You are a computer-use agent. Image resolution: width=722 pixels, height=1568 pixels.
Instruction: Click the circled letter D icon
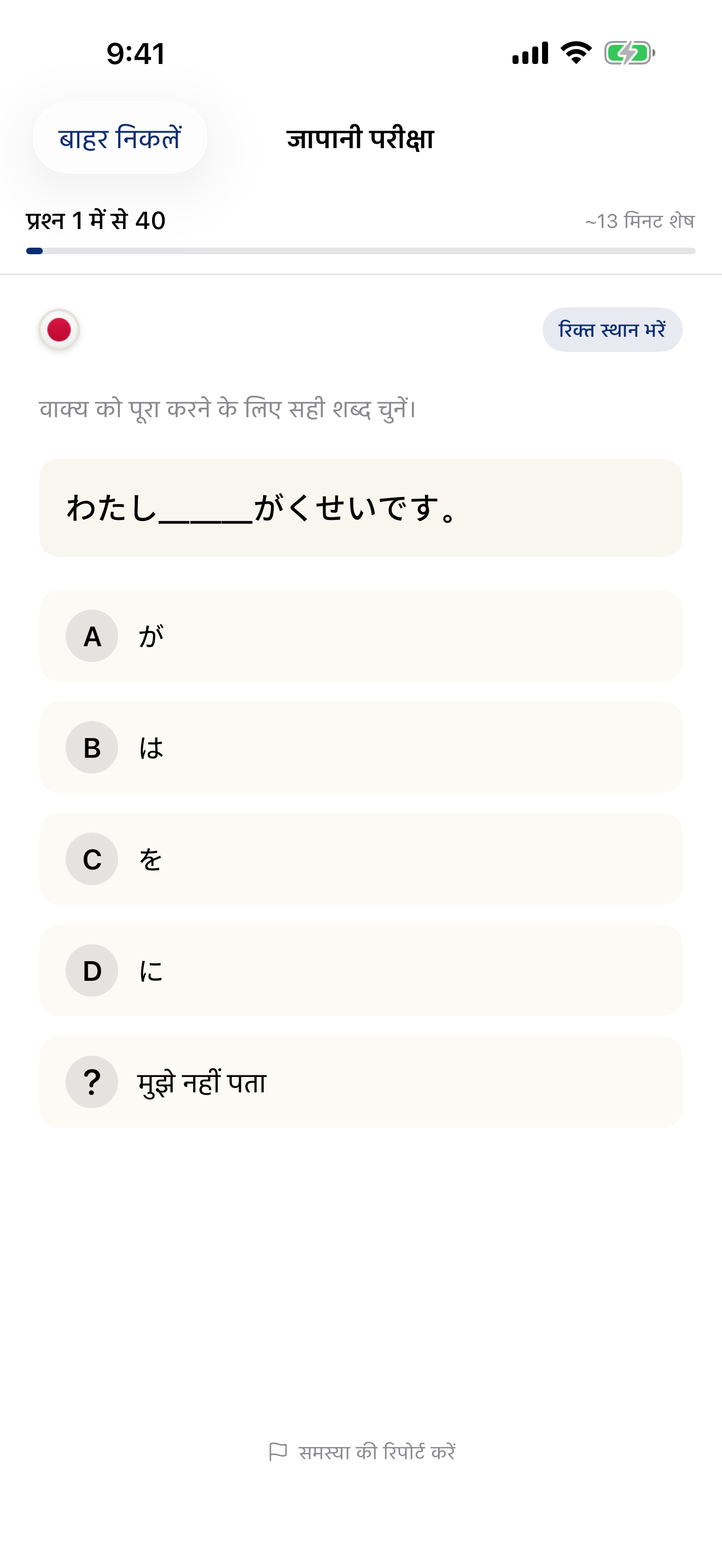point(91,971)
